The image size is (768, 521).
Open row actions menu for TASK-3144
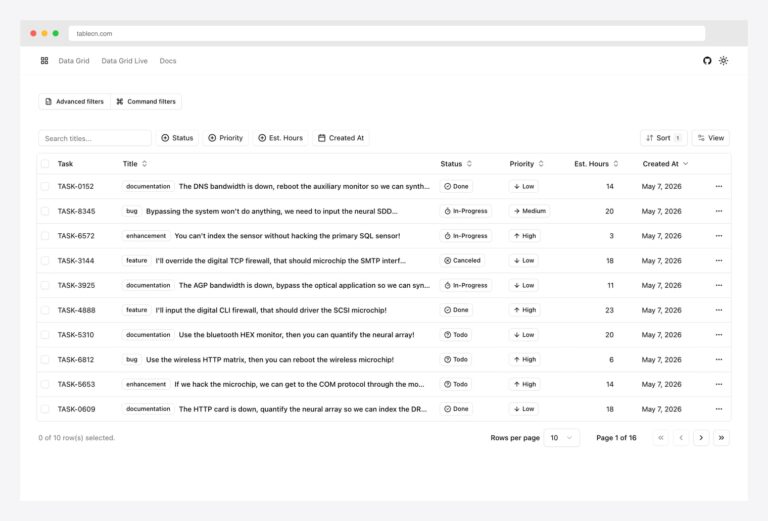point(719,260)
